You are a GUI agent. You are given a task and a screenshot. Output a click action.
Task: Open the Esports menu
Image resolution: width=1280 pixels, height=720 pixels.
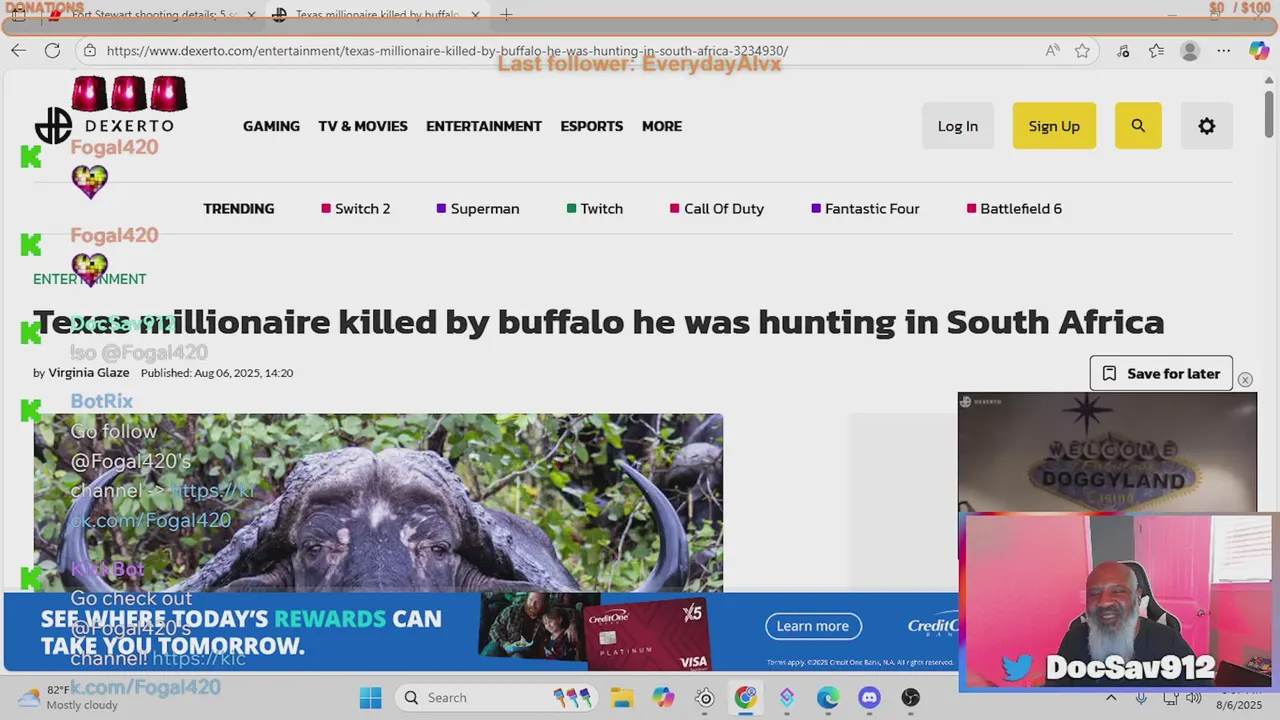(591, 126)
